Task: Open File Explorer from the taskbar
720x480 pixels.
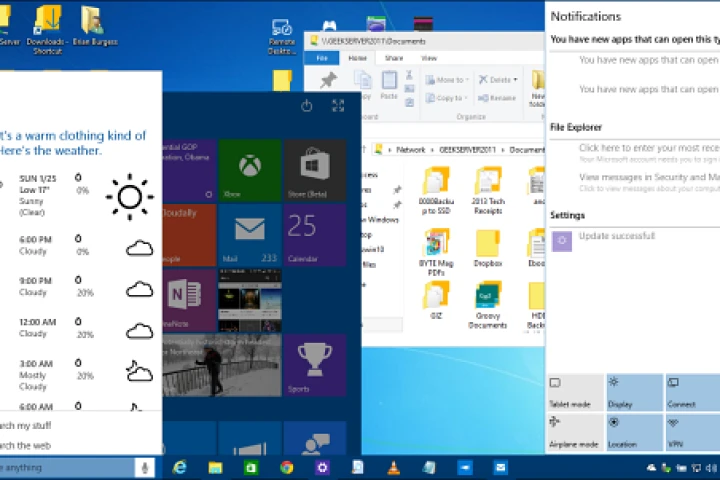Action: (215, 468)
